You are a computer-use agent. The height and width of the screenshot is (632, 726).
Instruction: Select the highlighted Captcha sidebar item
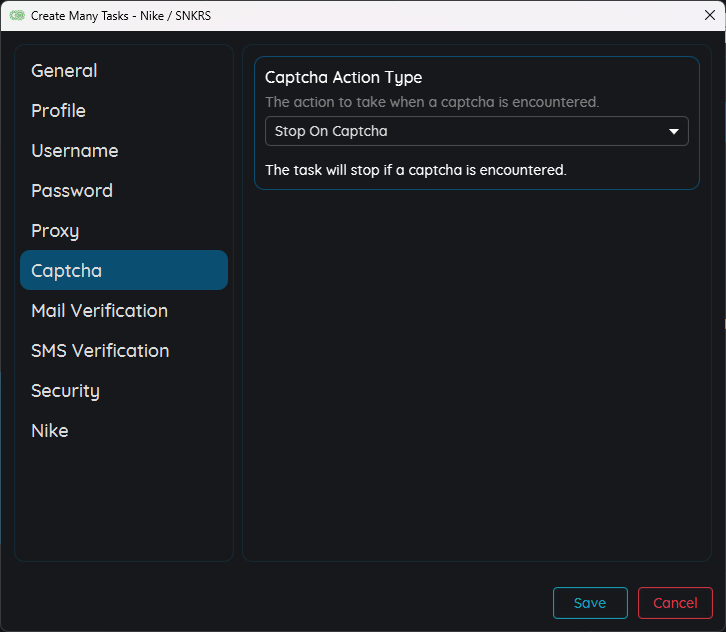coord(123,271)
